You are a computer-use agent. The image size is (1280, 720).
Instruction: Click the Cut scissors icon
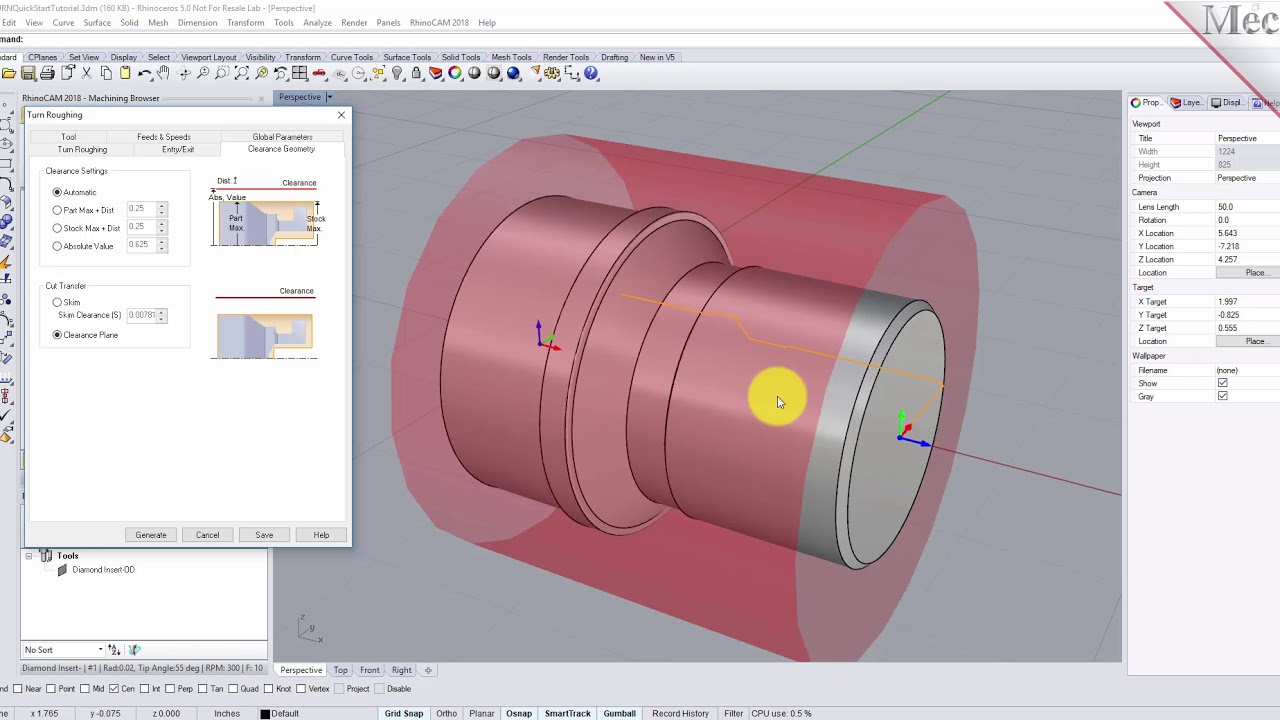pos(86,73)
